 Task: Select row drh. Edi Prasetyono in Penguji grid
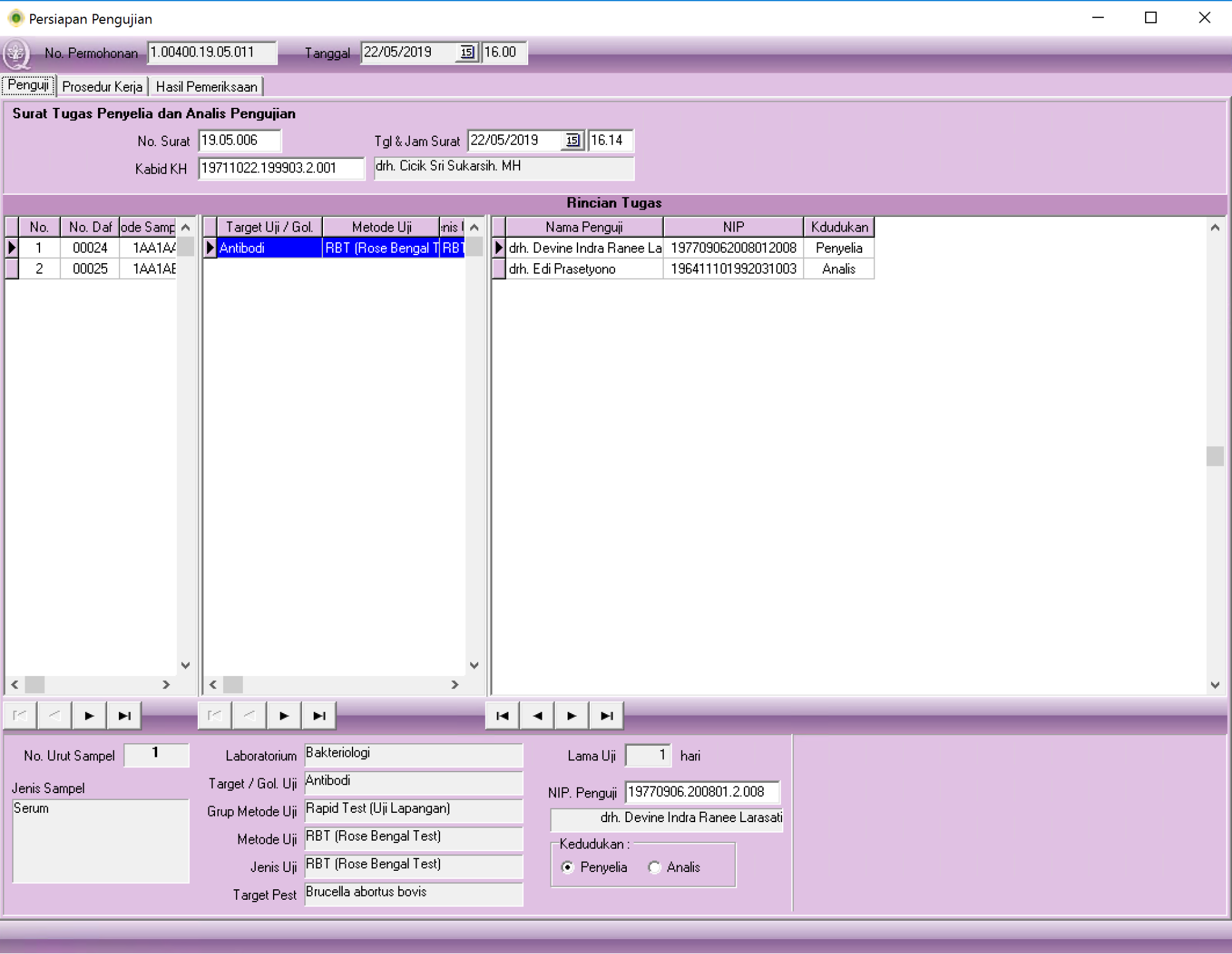[x=583, y=269]
